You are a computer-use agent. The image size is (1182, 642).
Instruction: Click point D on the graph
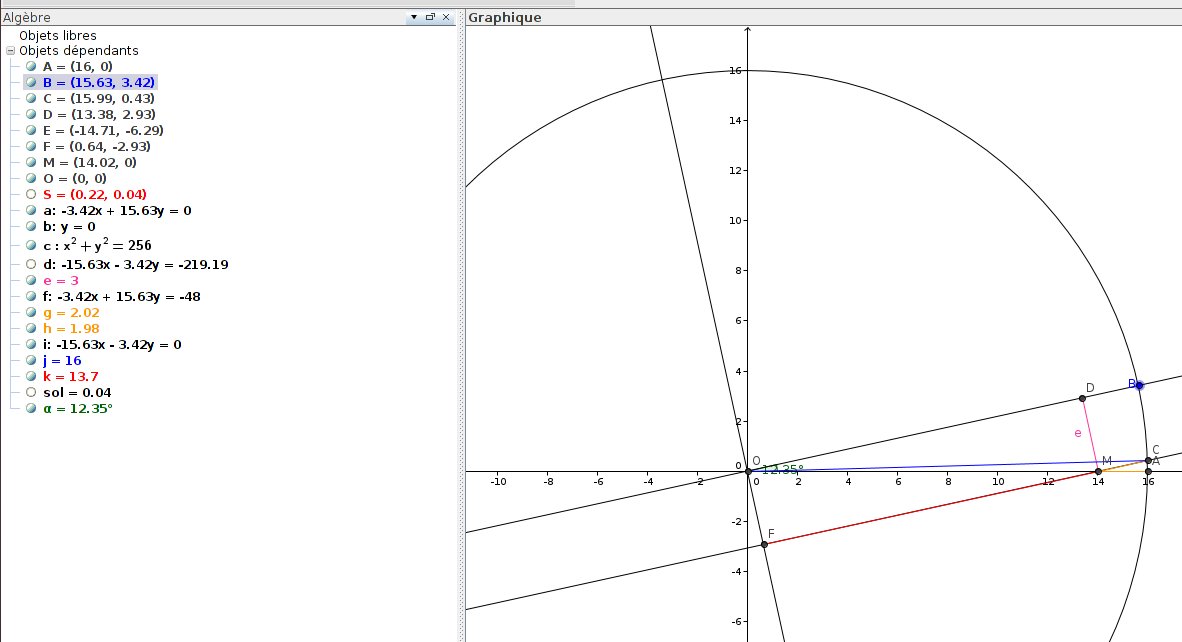click(x=1082, y=399)
